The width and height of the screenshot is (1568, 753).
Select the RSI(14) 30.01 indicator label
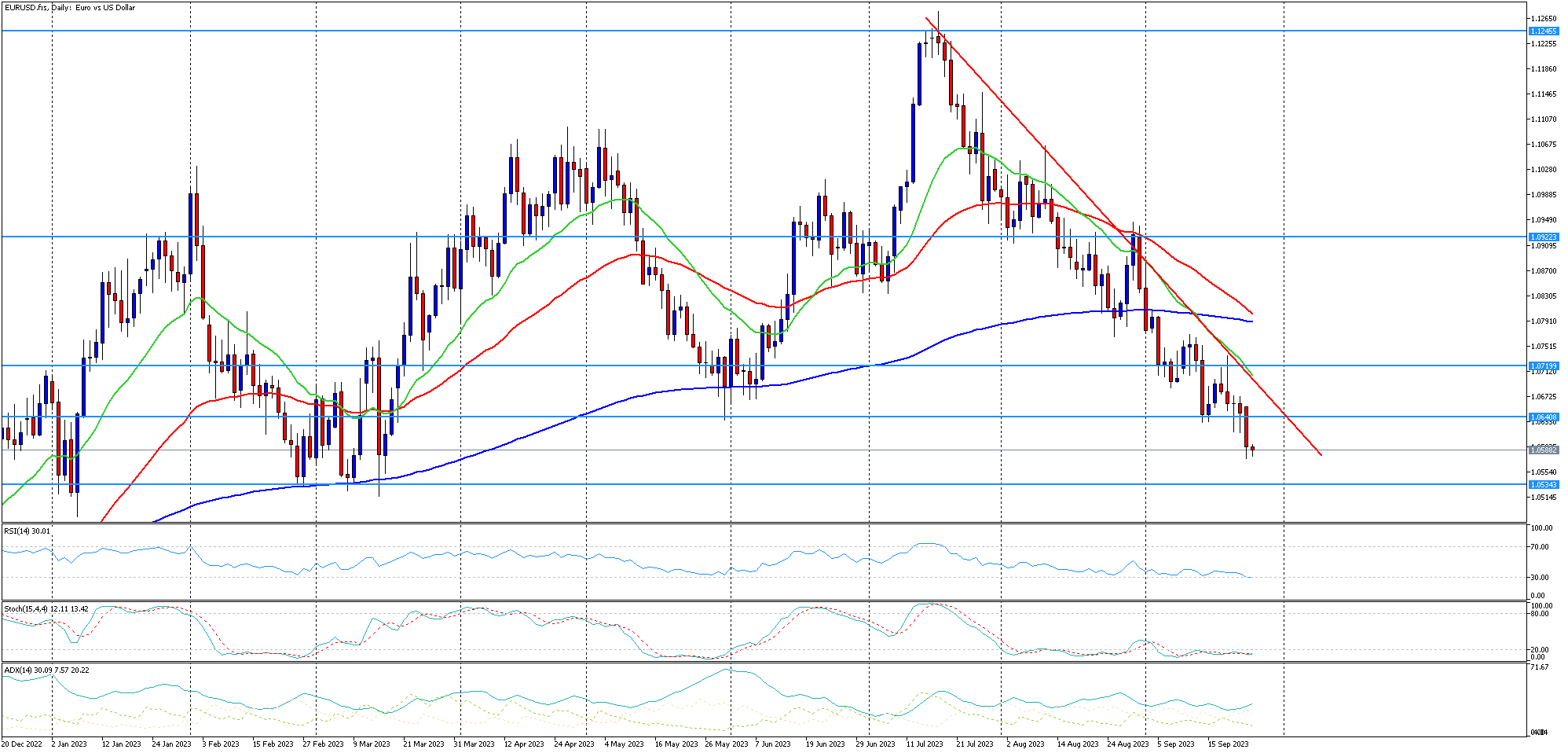[x=27, y=531]
